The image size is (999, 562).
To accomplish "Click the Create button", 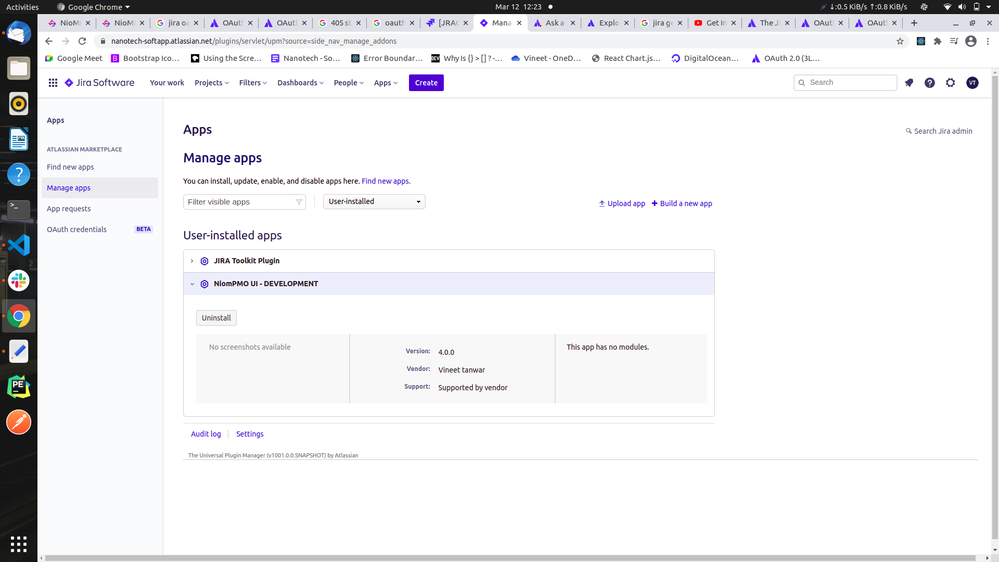I will pyautogui.click(x=426, y=83).
